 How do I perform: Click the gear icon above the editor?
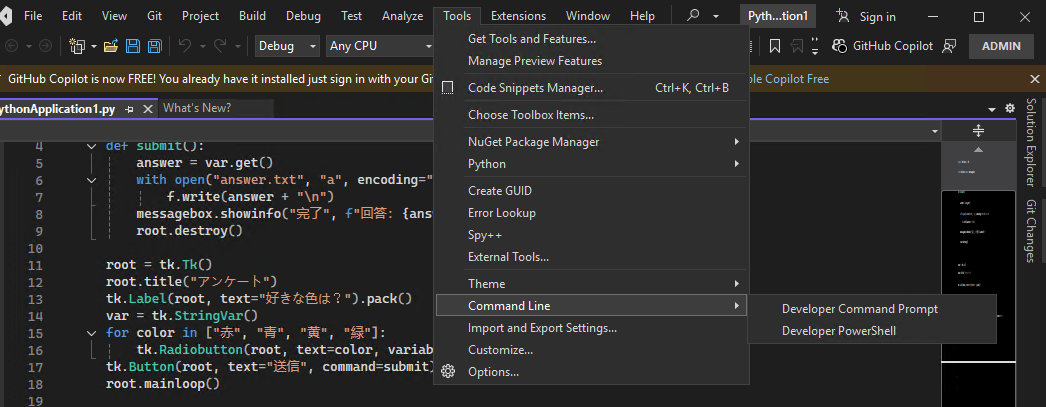click(1010, 108)
